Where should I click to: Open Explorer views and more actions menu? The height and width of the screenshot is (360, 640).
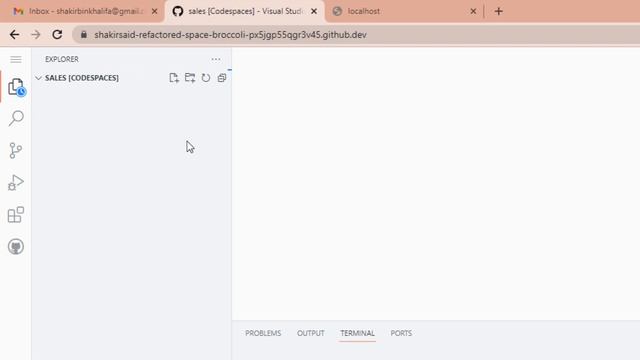point(216,60)
